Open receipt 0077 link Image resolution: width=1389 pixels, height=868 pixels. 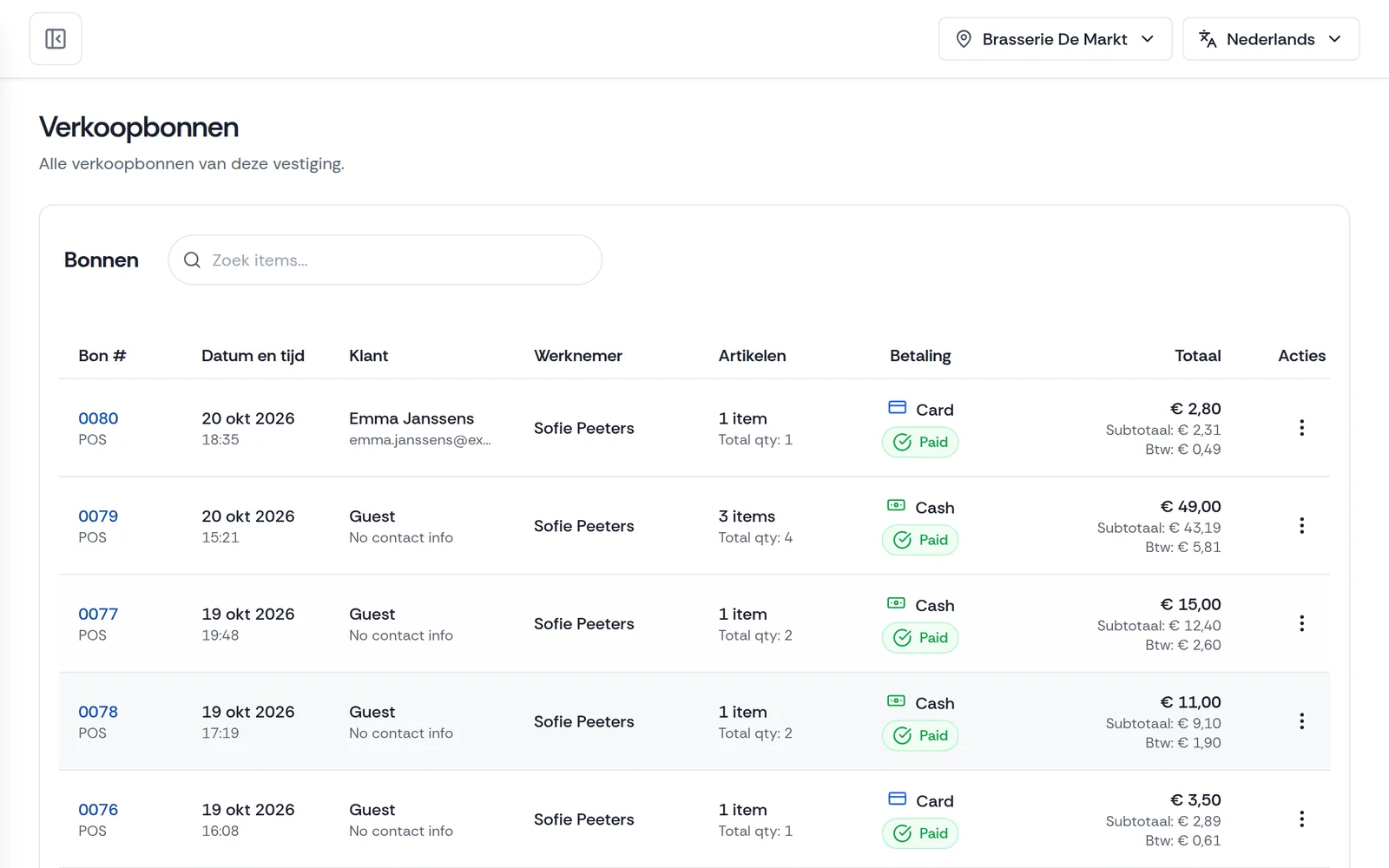tap(98, 614)
